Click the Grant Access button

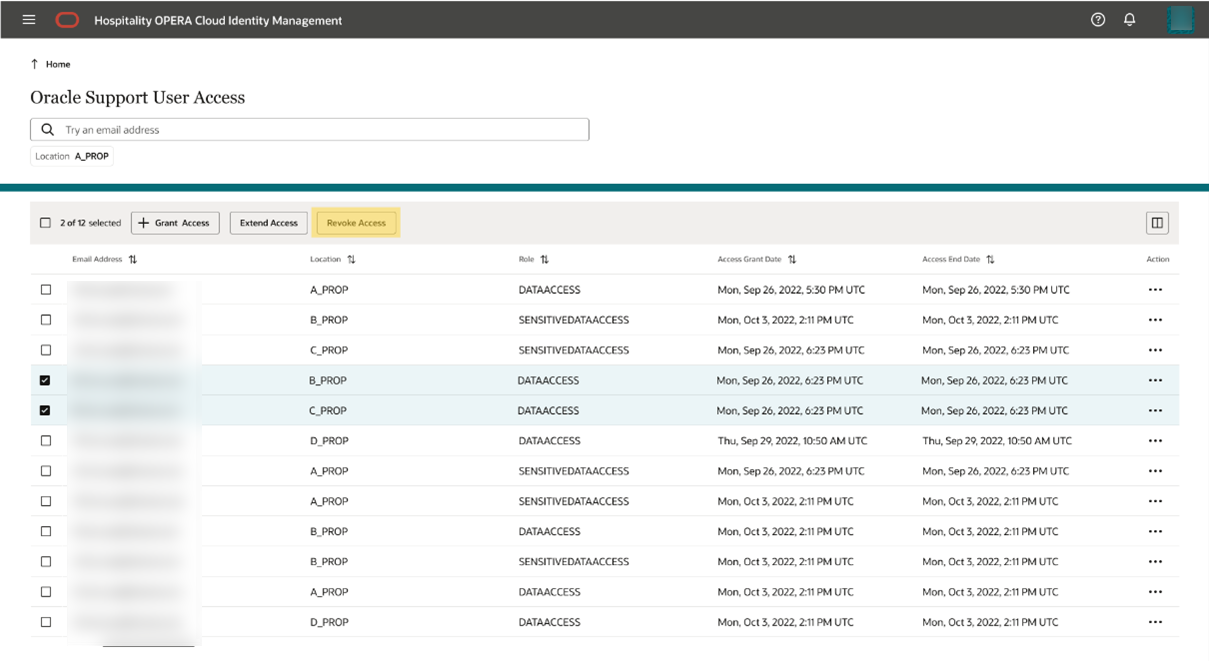tap(175, 222)
